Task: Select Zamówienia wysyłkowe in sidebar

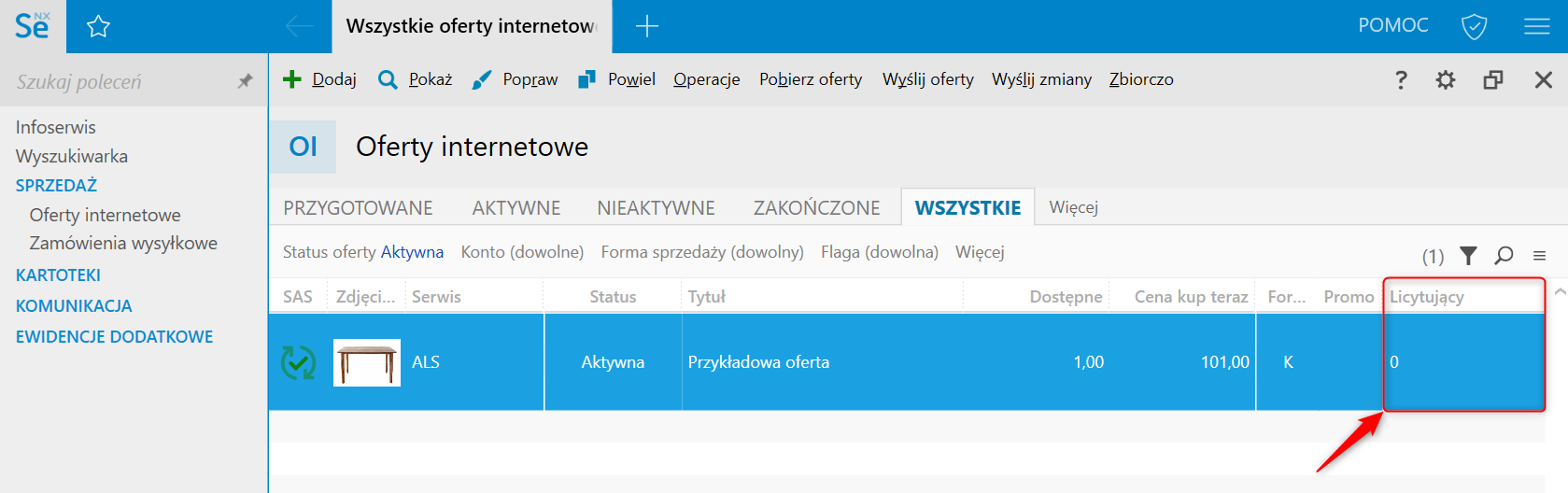Action: [123, 243]
